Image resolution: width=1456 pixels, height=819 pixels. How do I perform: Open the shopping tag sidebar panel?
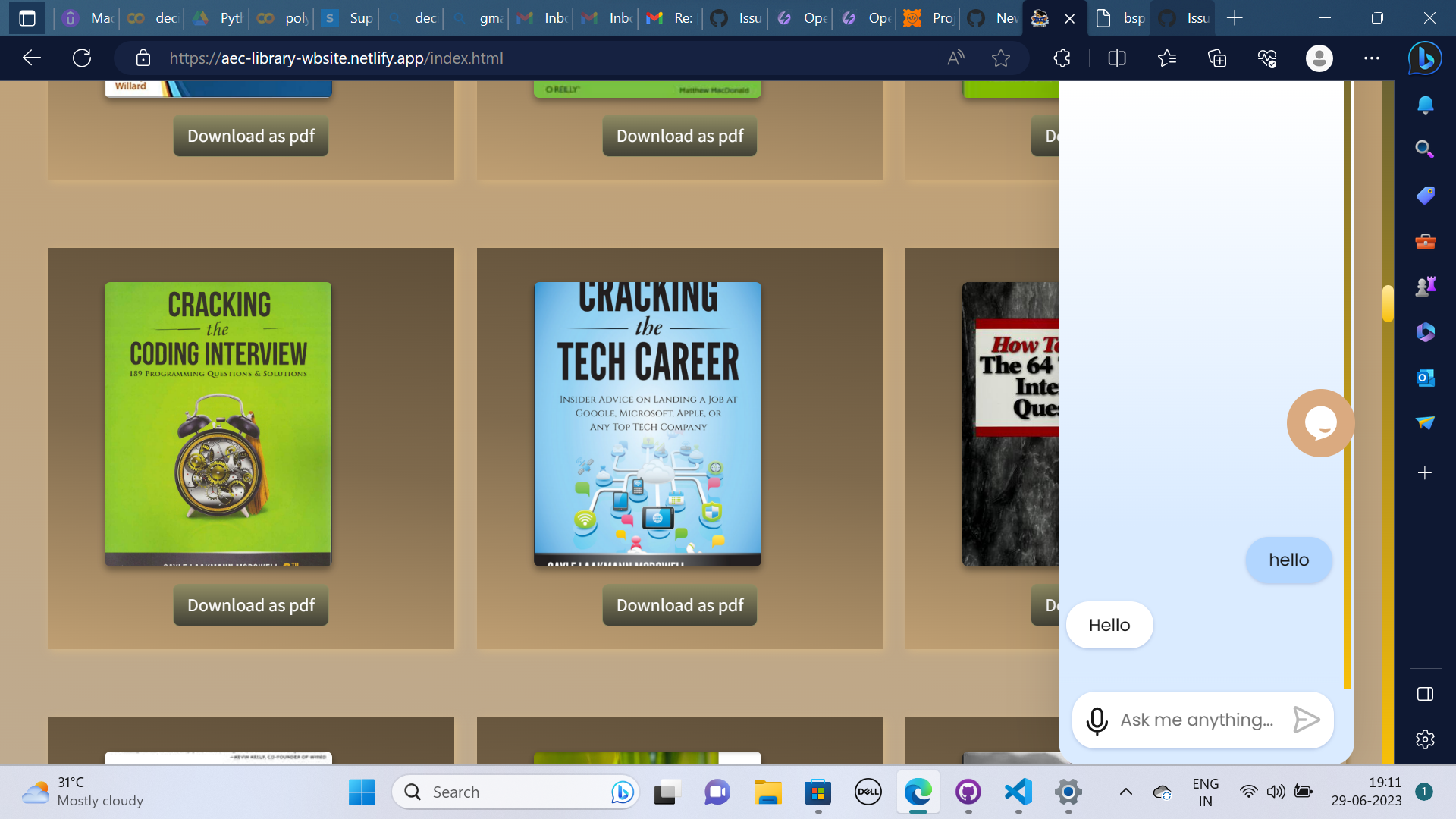pyautogui.click(x=1424, y=195)
